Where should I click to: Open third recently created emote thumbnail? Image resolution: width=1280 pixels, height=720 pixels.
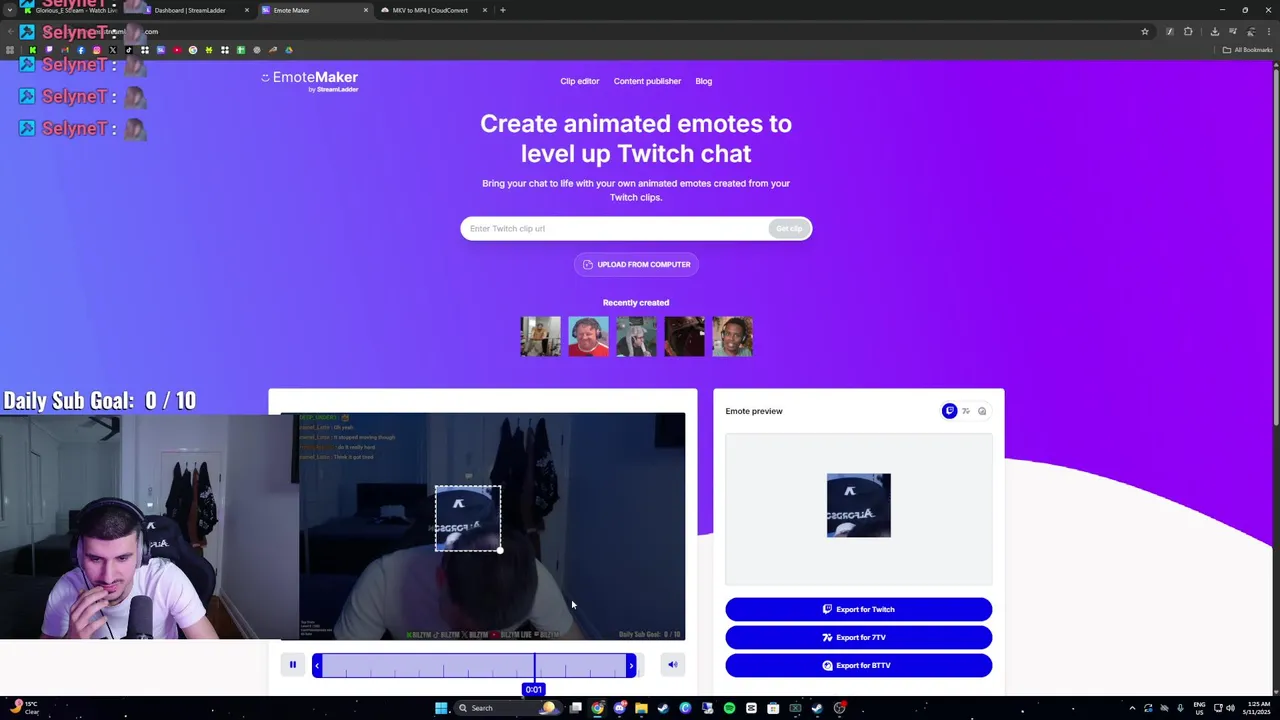tap(636, 336)
